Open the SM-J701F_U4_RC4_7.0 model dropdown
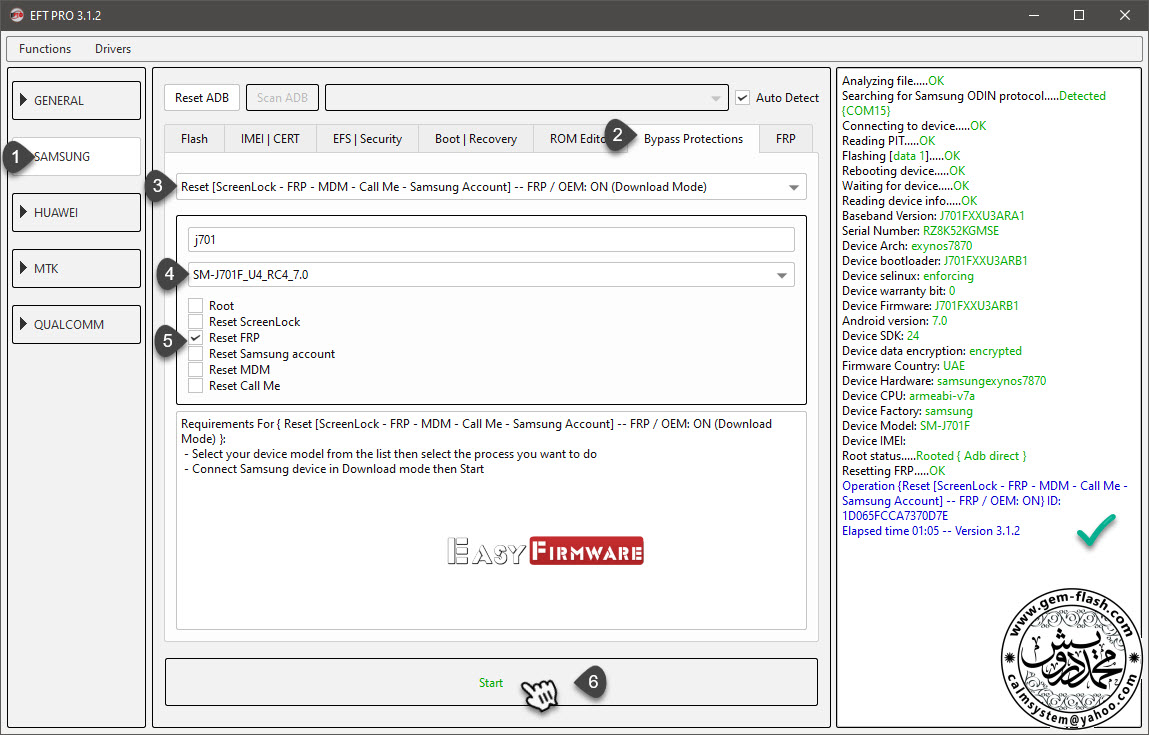 [491, 275]
